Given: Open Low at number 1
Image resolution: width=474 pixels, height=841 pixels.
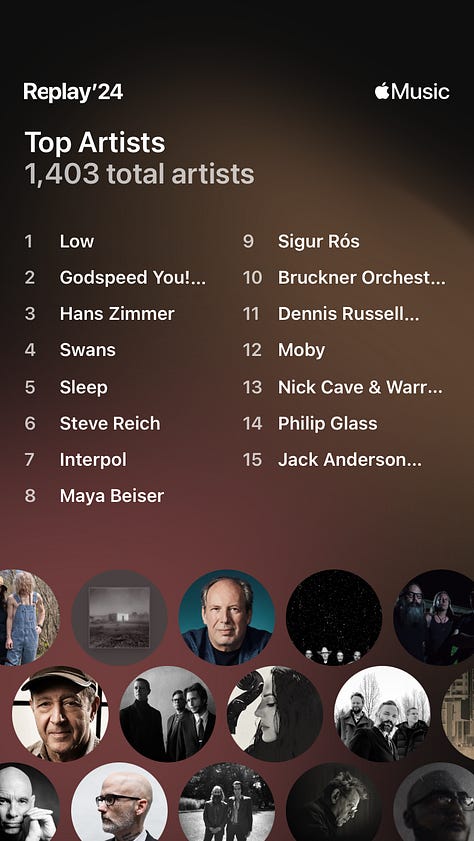Looking at the screenshot, I should tap(77, 241).
